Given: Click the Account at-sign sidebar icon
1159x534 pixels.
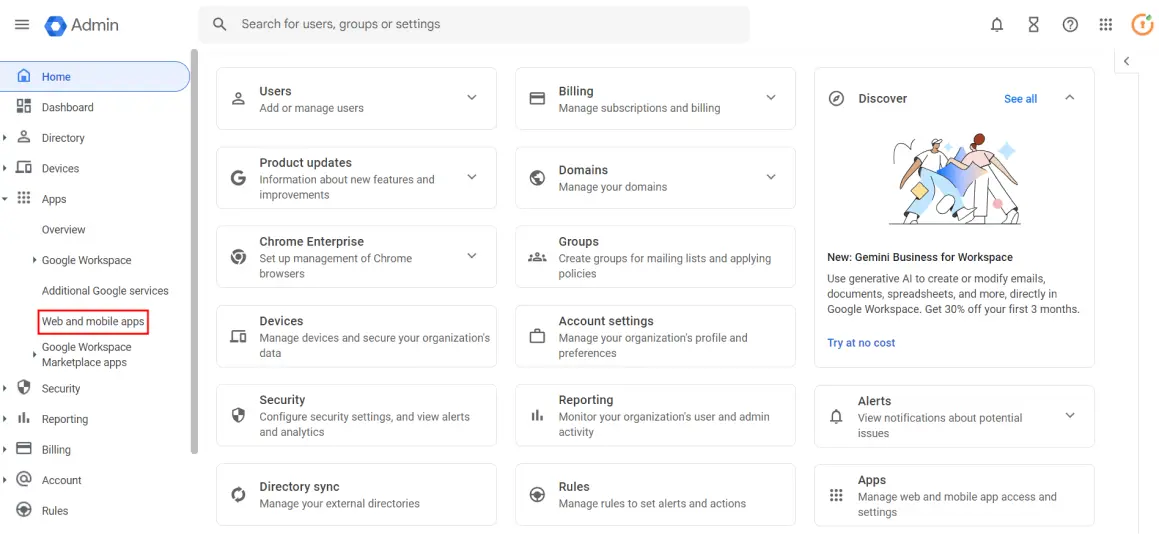Looking at the screenshot, I should coord(24,479).
